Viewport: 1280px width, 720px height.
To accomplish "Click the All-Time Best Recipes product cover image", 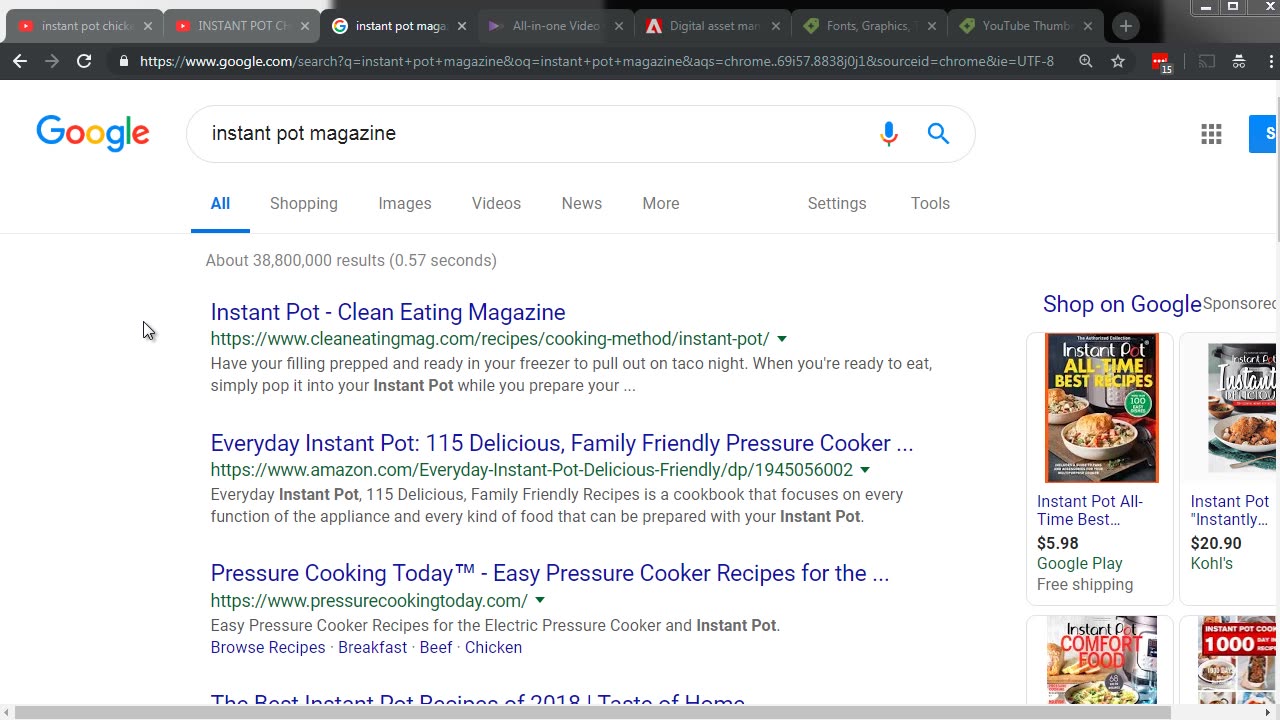I will click(x=1101, y=408).
